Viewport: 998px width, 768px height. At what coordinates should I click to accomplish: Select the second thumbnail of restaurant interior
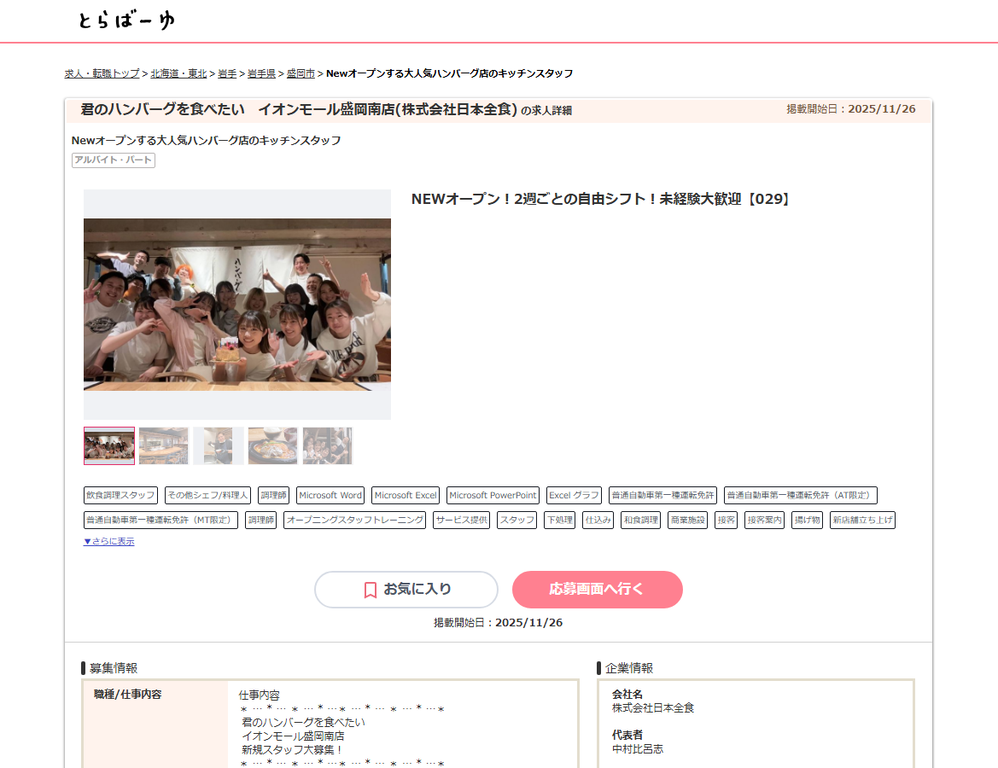click(x=164, y=445)
